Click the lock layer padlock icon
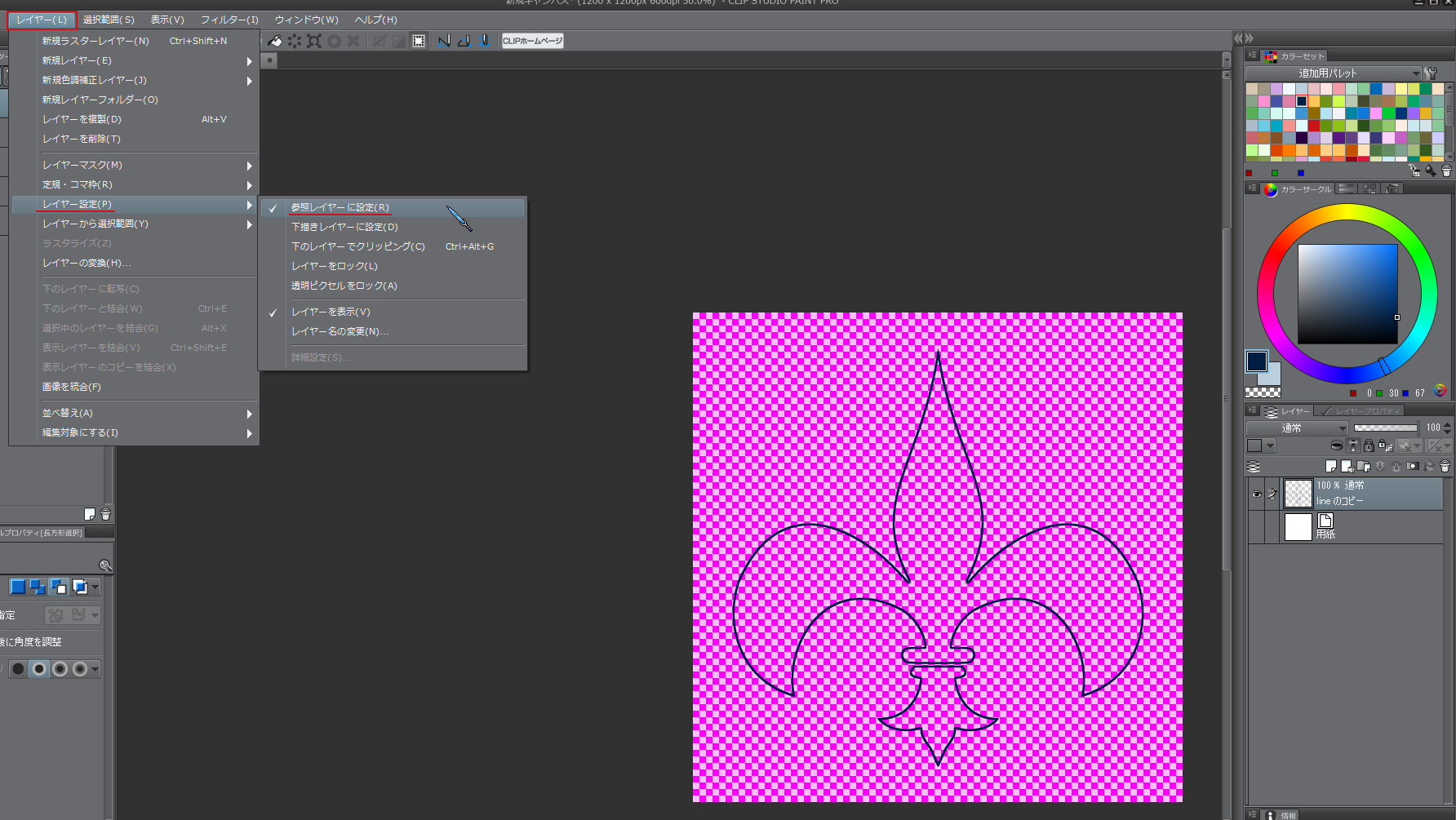This screenshot has height=820, width=1456. [1369, 445]
